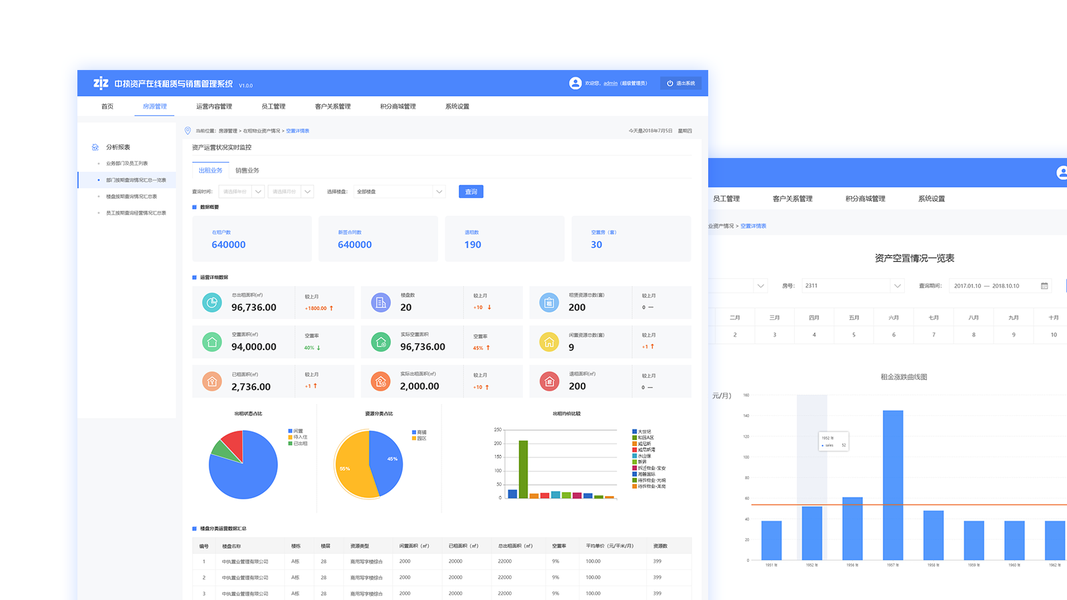Viewport: 1067px width, 600px height.
Task: Click the calendar icon in right window
Action: pyautogui.click(x=1045, y=286)
